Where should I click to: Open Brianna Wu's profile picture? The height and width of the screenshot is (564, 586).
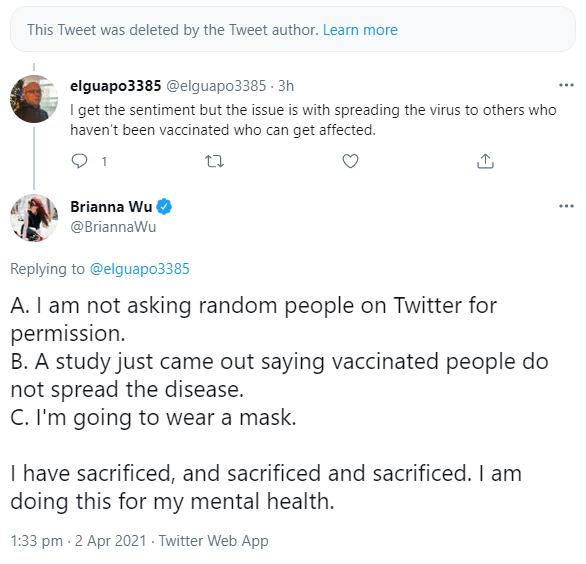(34, 218)
